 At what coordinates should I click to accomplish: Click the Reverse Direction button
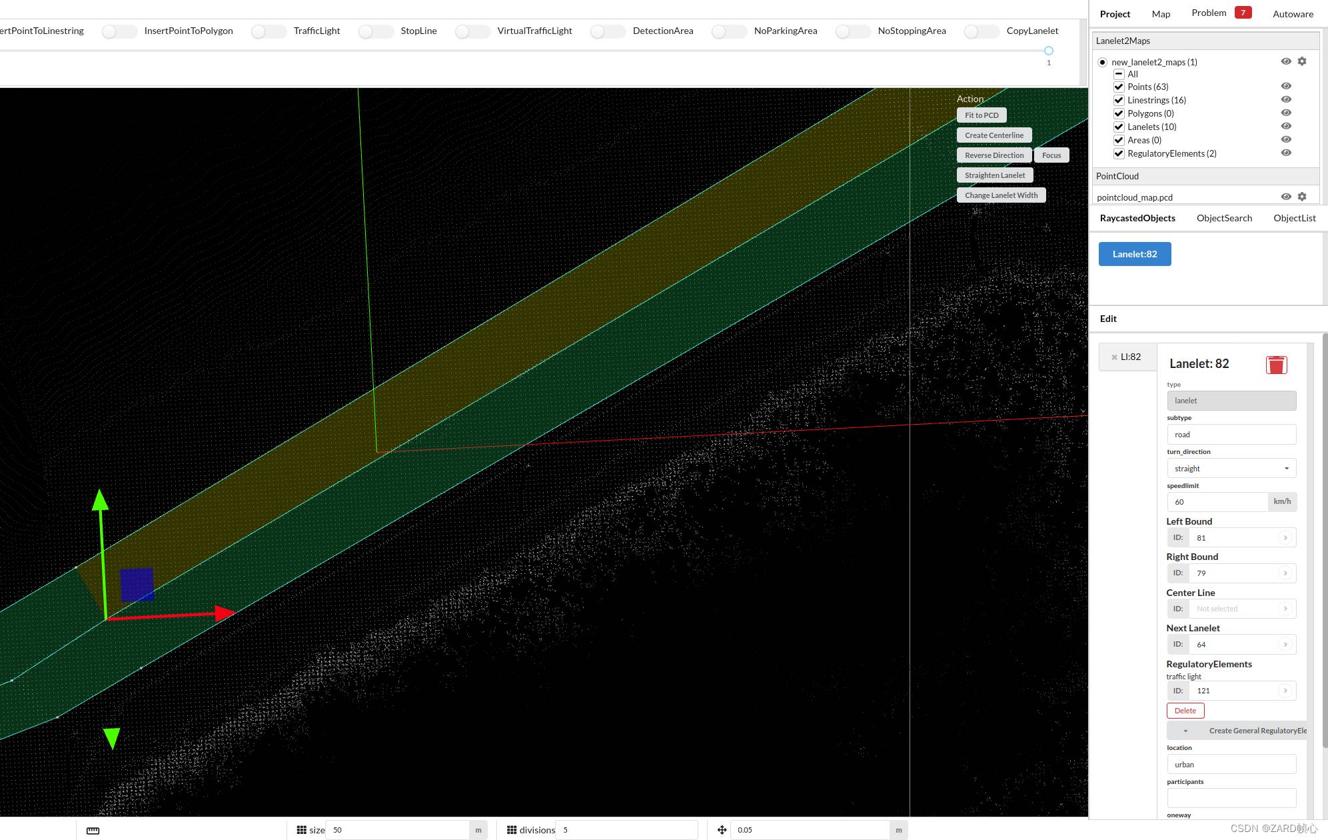click(x=994, y=155)
